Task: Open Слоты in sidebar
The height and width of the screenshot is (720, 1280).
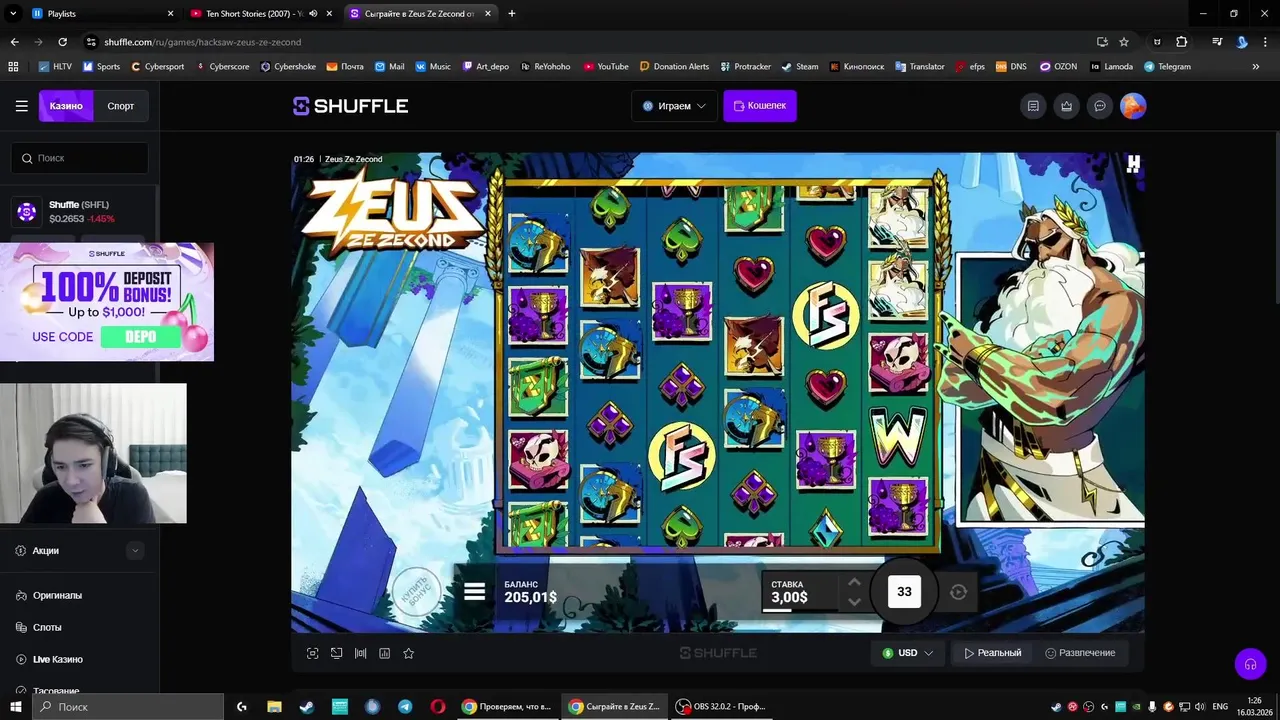Action: (47, 627)
